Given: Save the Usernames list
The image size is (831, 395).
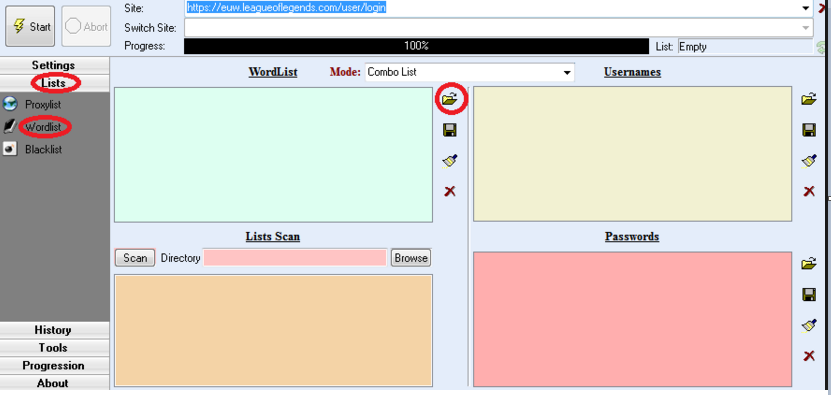Looking at the screenshot, I should coord(809,130).
